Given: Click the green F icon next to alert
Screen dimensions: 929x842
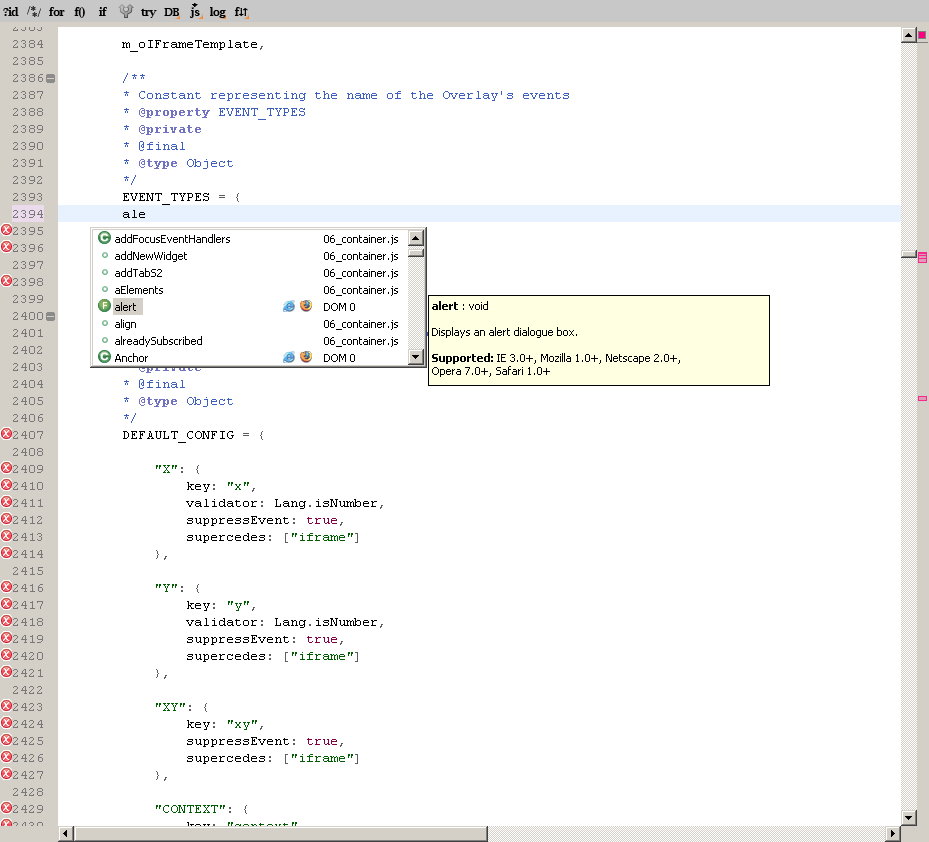Looking at the screenshot, I should click(x=104, y=307).
